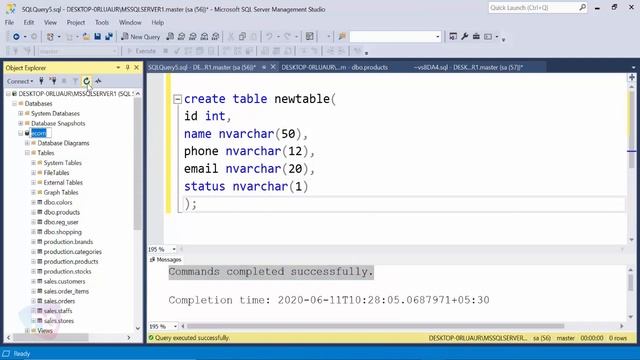The height and width of the screenshot is (360, 640).
Task: Click the Disconnect plug icon in Object Explorer
Action: point(53,81)
